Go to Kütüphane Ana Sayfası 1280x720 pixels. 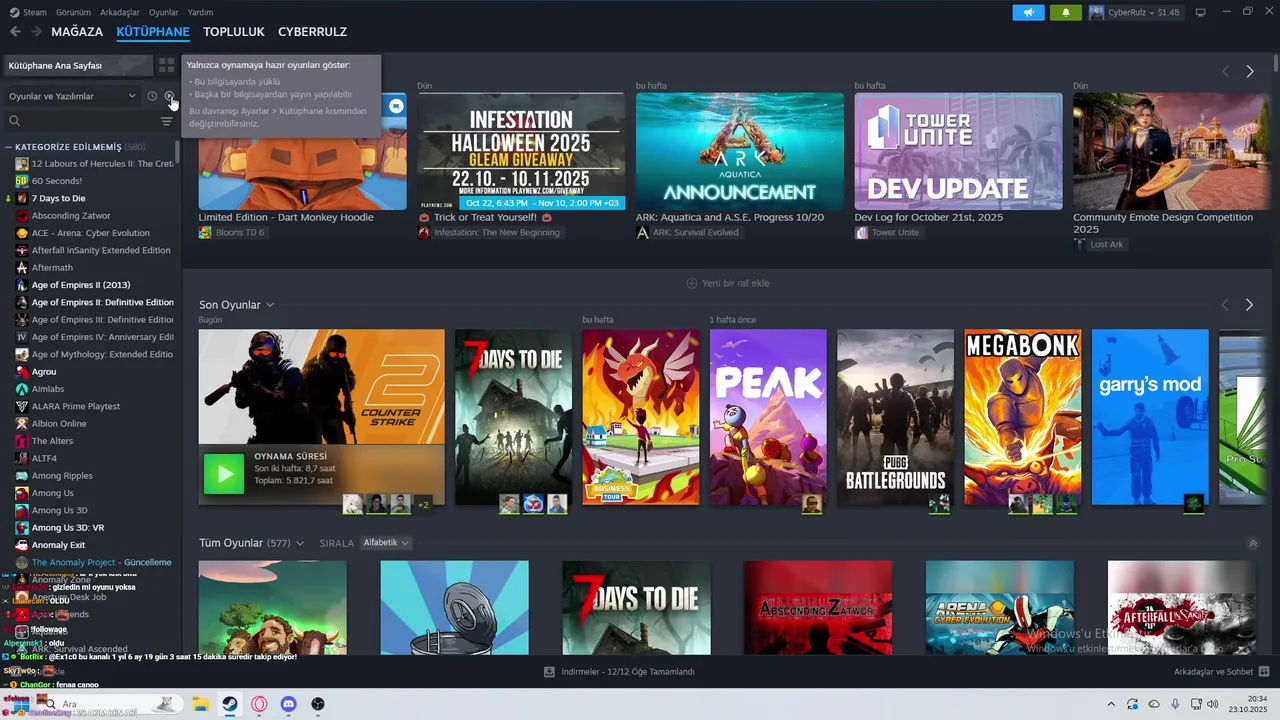(78, 65)
